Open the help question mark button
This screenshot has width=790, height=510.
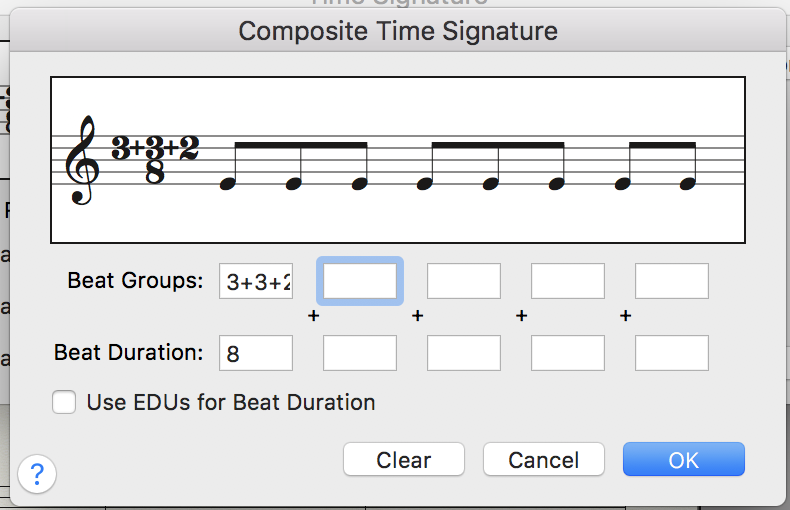tap(37, 472)
